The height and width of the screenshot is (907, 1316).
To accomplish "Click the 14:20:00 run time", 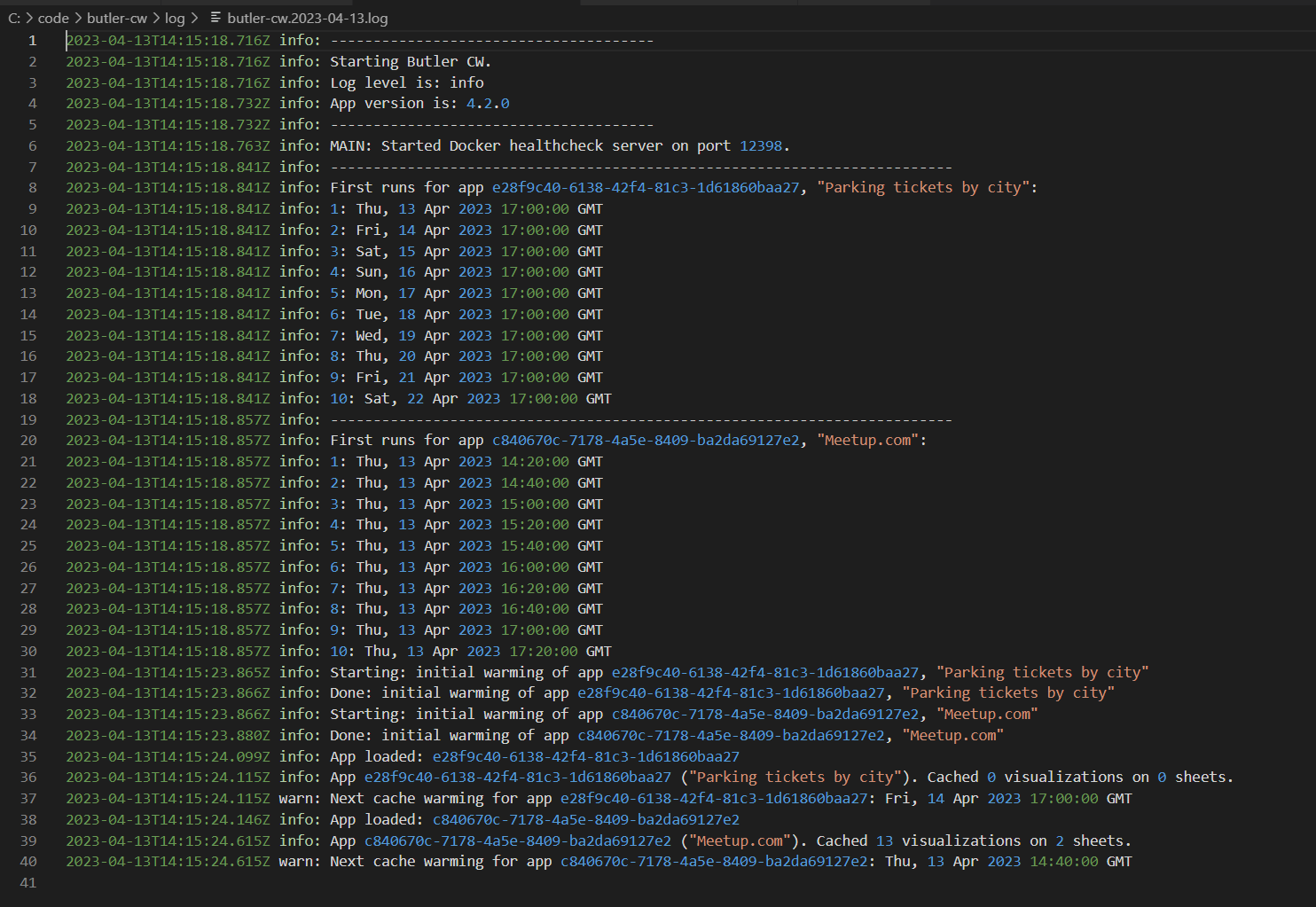I will (x=535, y=461).
